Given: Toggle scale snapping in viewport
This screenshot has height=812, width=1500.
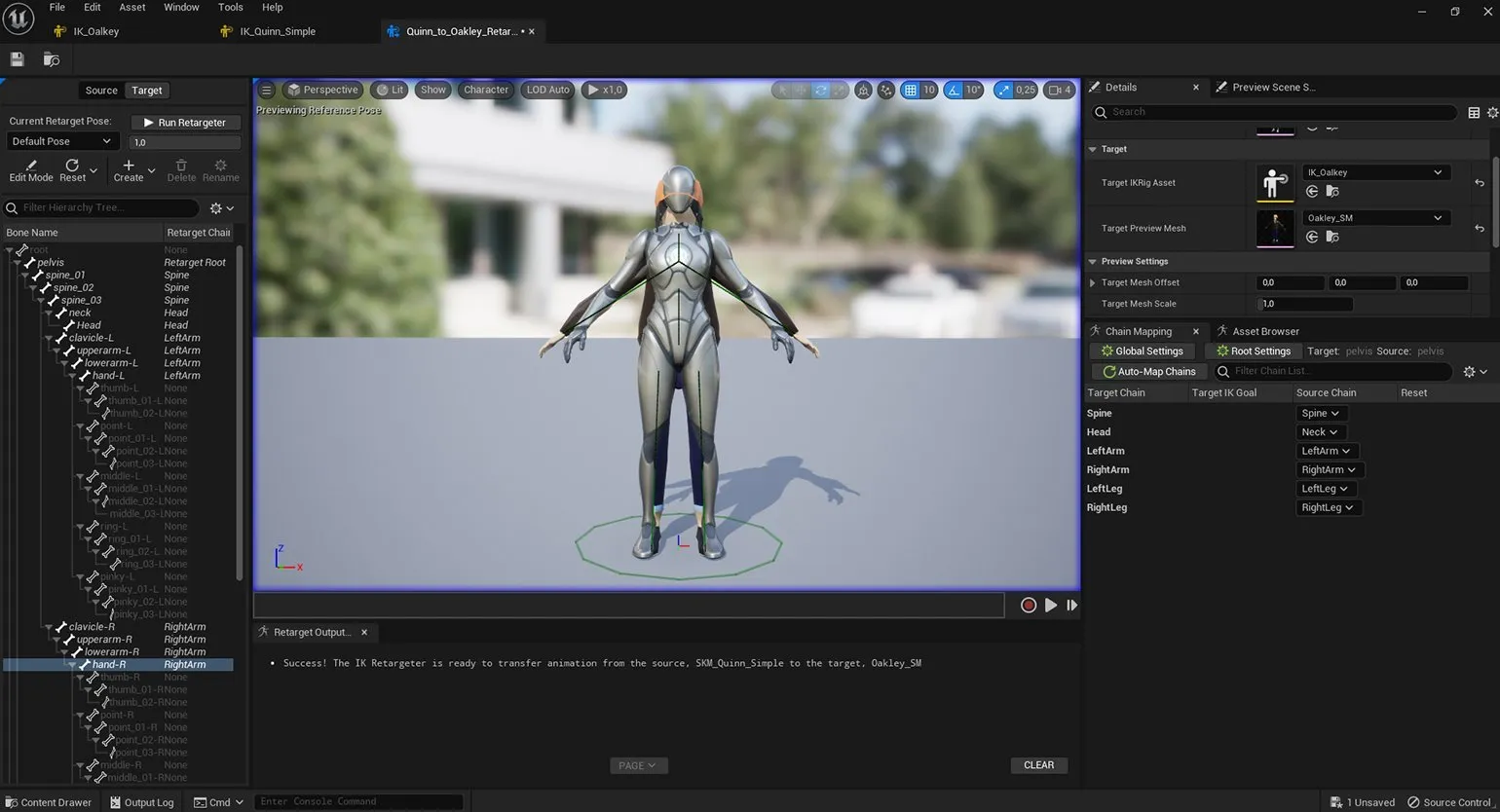Looking at the screenshot, I should pos(1004,90).
